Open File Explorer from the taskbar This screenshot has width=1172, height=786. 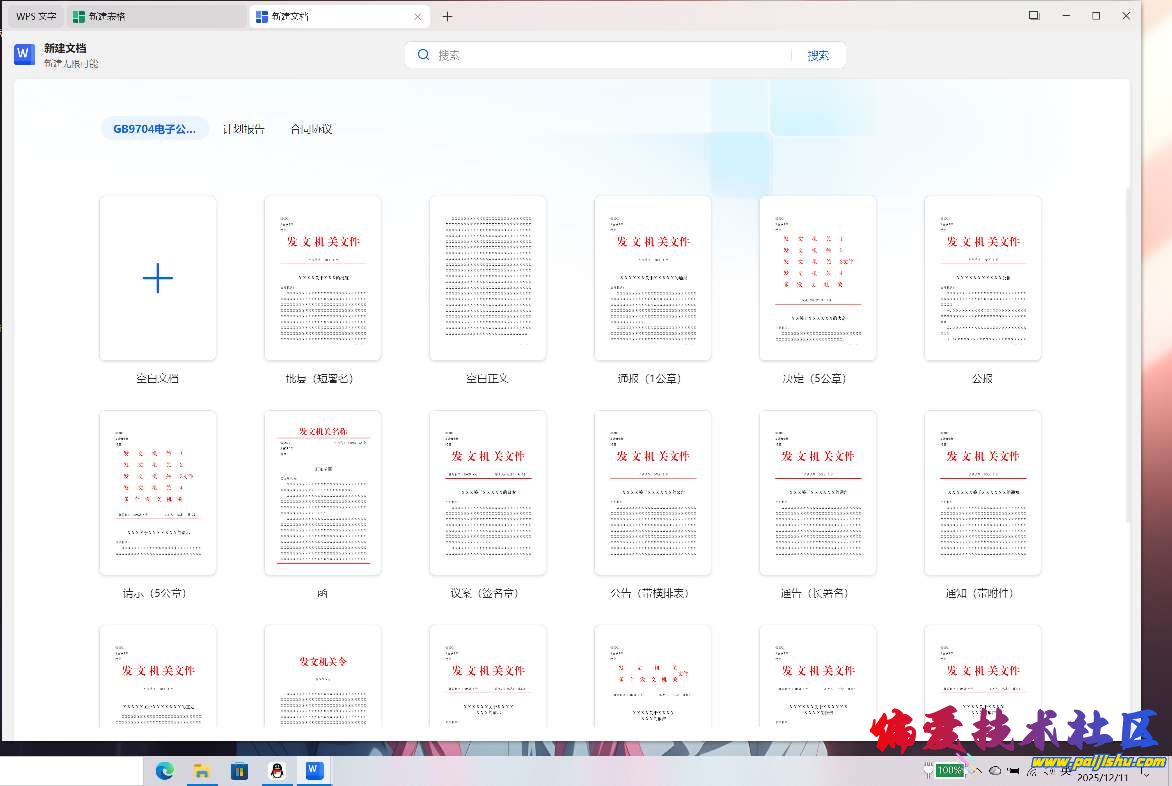[x=202, y=770]
